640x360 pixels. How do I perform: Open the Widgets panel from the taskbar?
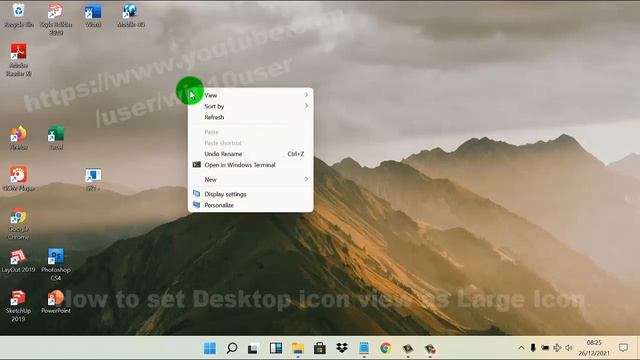pos(276,348)
